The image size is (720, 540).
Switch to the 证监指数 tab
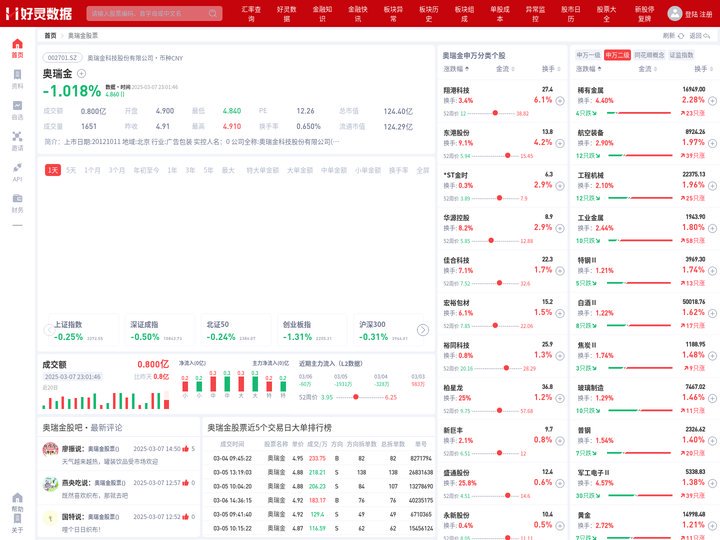681,55
